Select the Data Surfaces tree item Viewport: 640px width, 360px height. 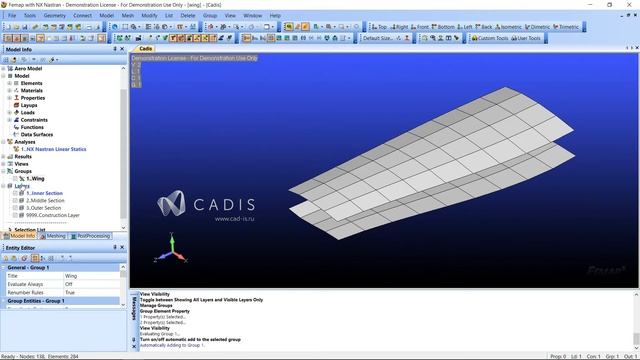click(x=37, y=134)
